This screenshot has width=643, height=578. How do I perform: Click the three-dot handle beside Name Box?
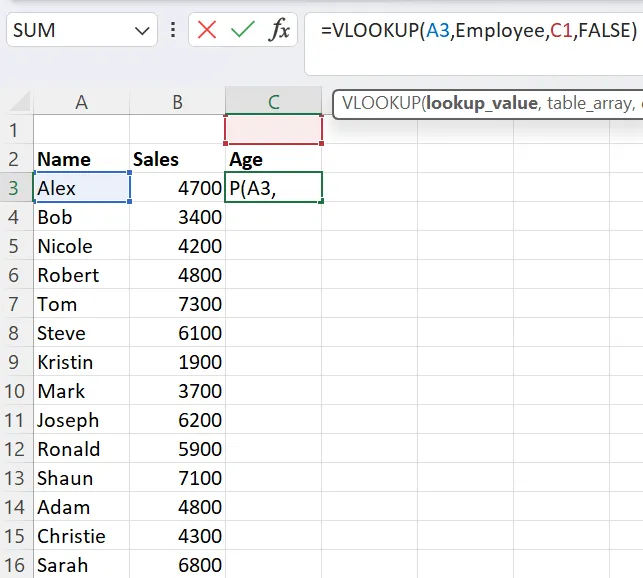[x=173, y=30]
